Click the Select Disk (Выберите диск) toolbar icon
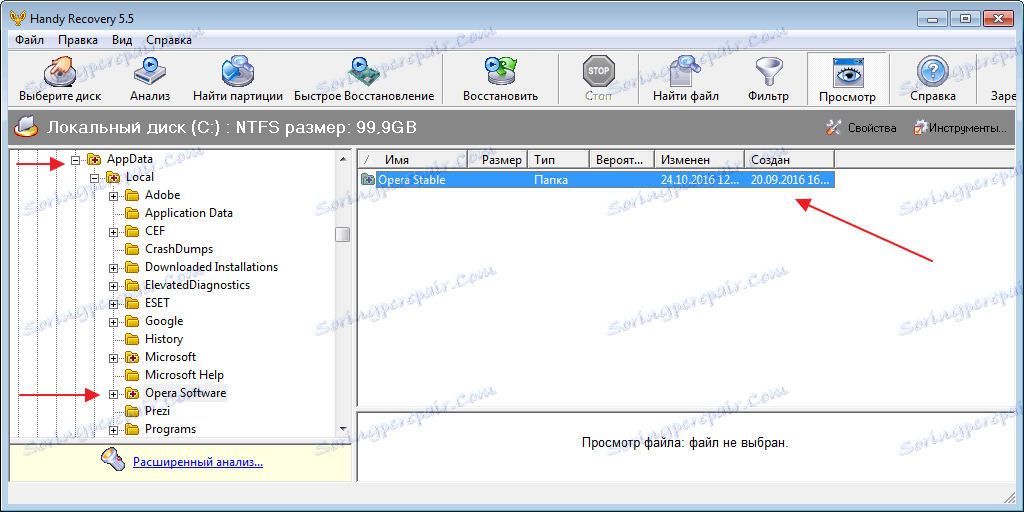Viewport: 1024px width, 512px height. coord(60,79)
